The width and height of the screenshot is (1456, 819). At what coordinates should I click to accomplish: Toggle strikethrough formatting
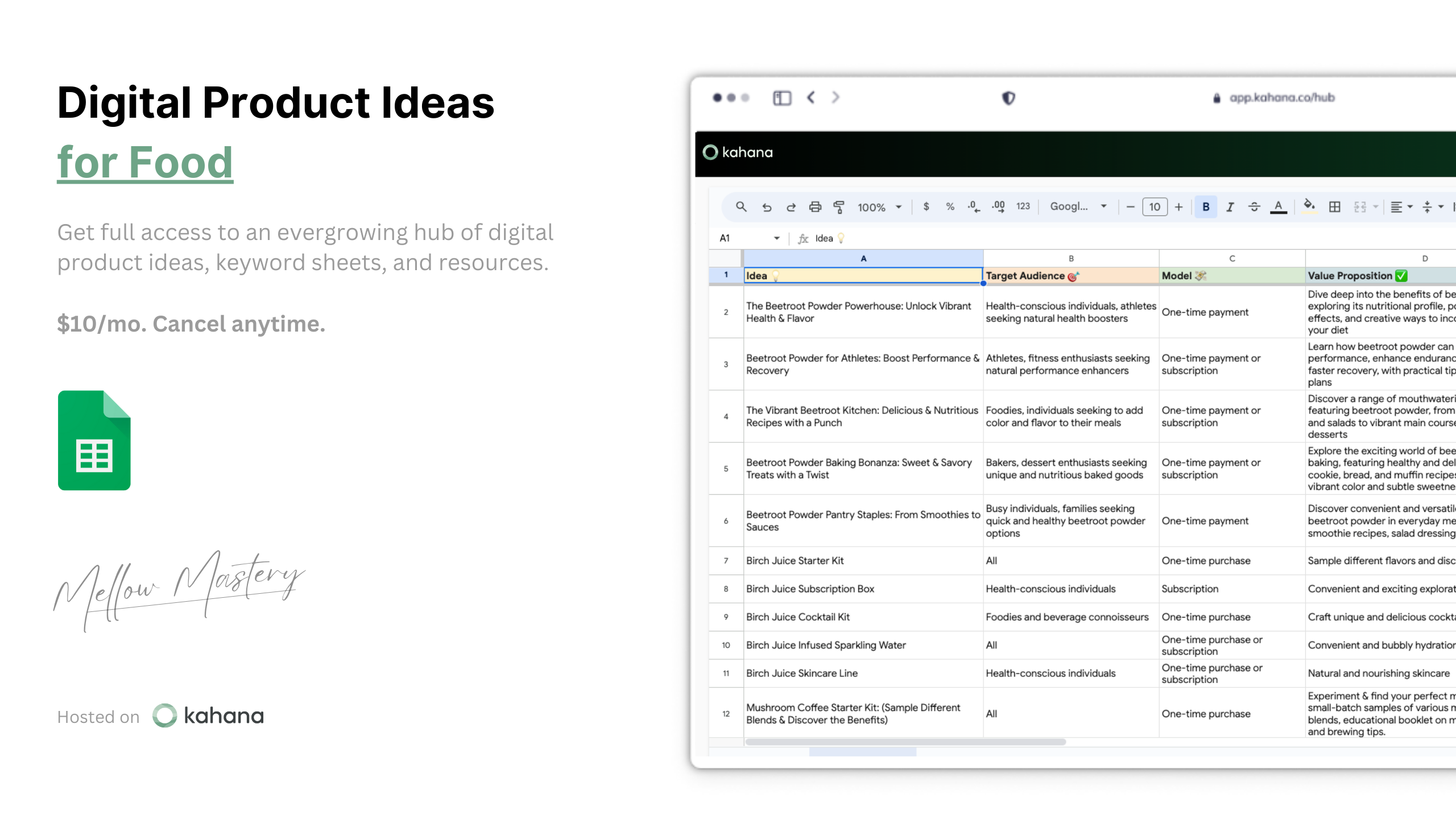(1254, 207)
